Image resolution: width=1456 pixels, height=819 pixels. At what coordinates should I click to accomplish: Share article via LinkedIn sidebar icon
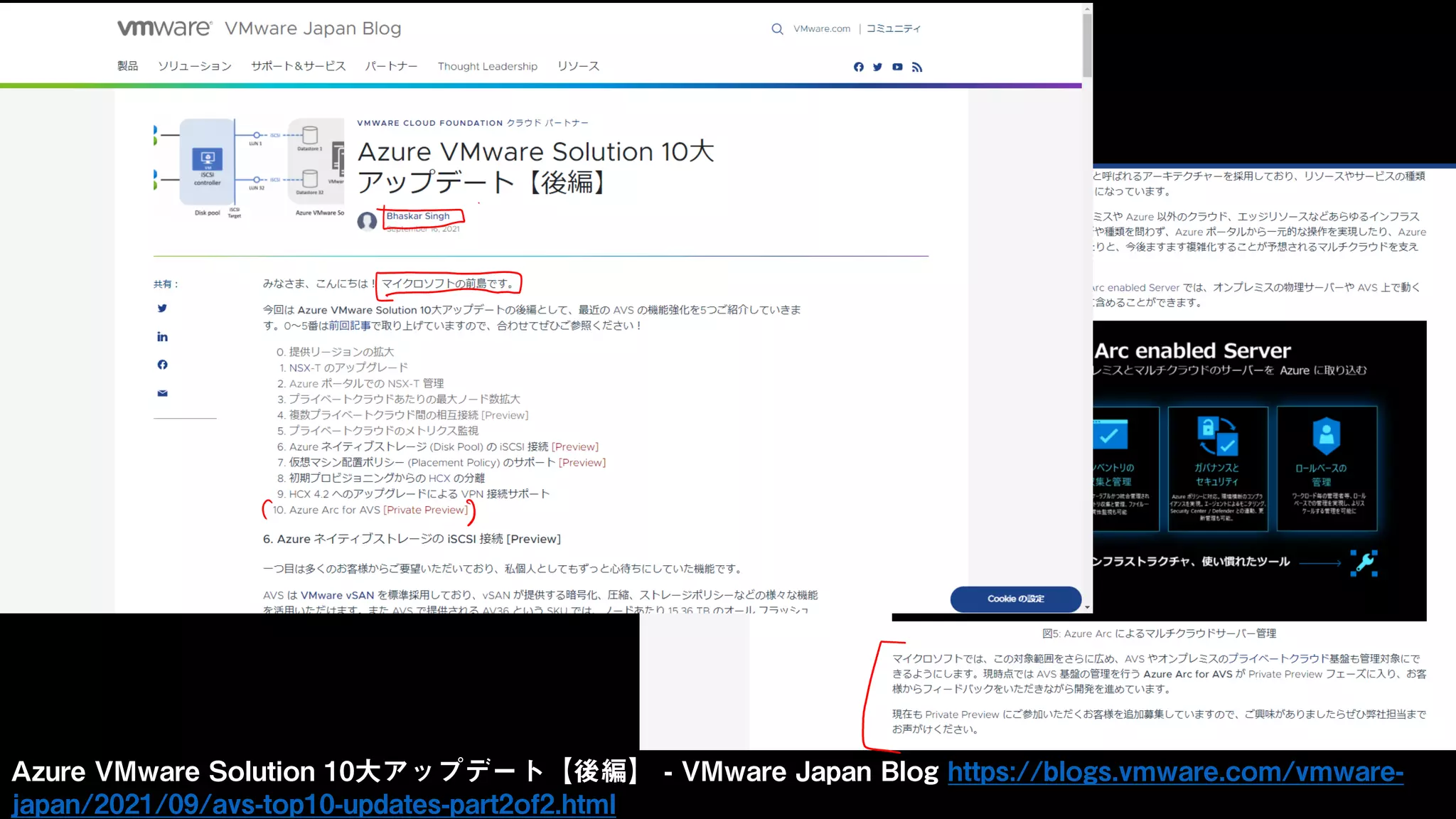162,337
